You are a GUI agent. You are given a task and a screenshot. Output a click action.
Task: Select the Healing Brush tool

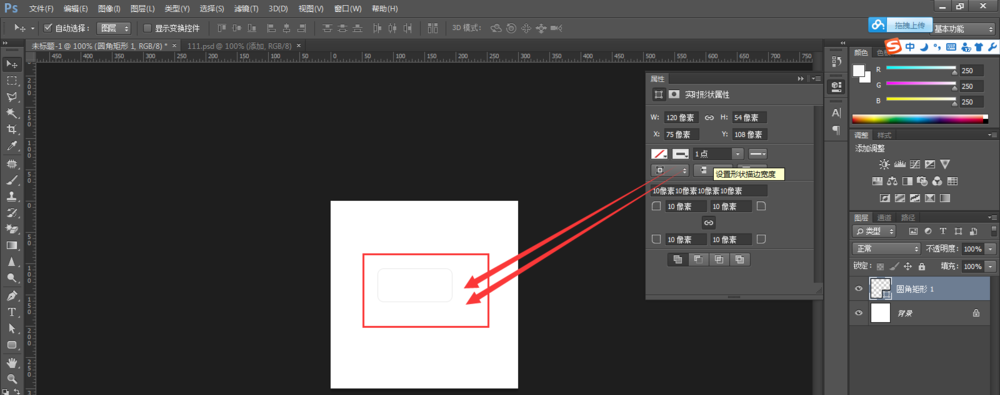point(11,164)
